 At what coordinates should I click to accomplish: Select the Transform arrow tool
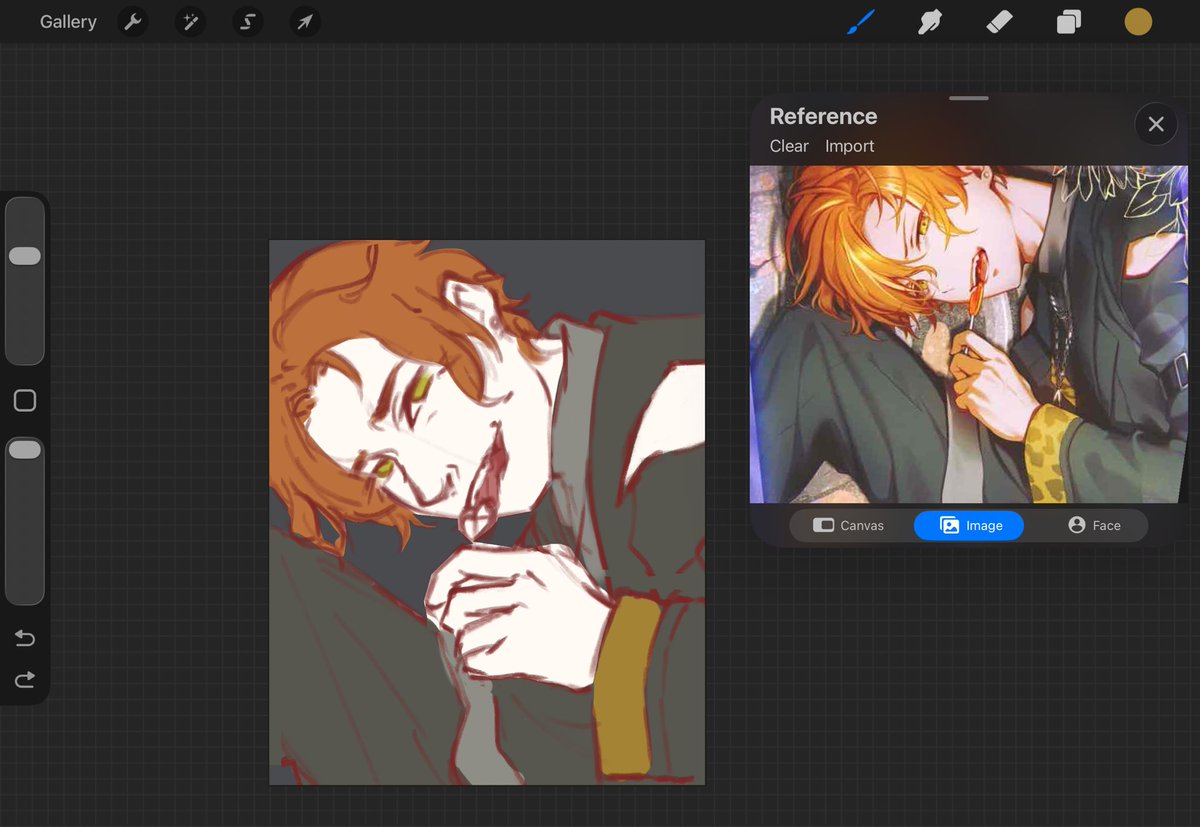pos(305,21)
